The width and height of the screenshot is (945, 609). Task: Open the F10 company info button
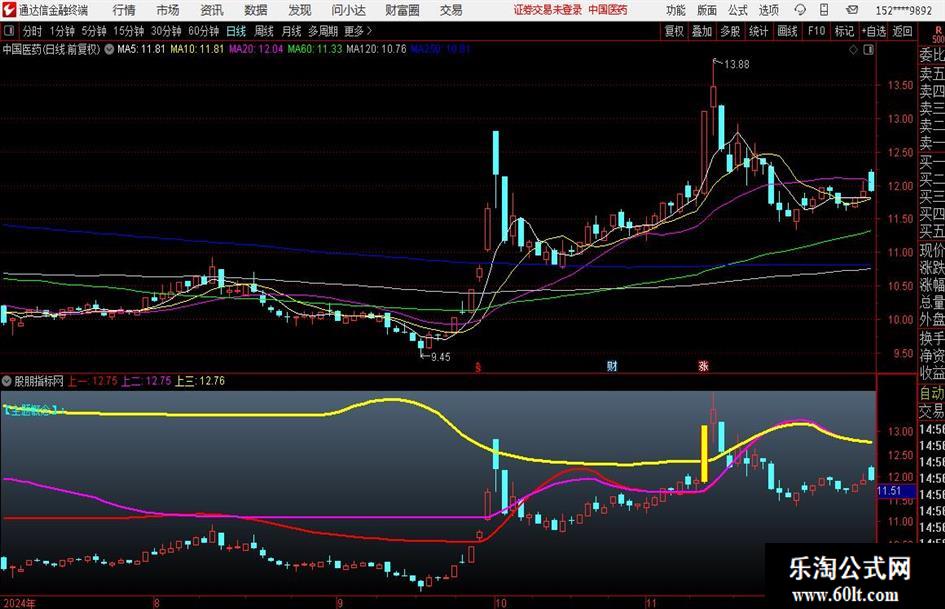click(816, 31)
